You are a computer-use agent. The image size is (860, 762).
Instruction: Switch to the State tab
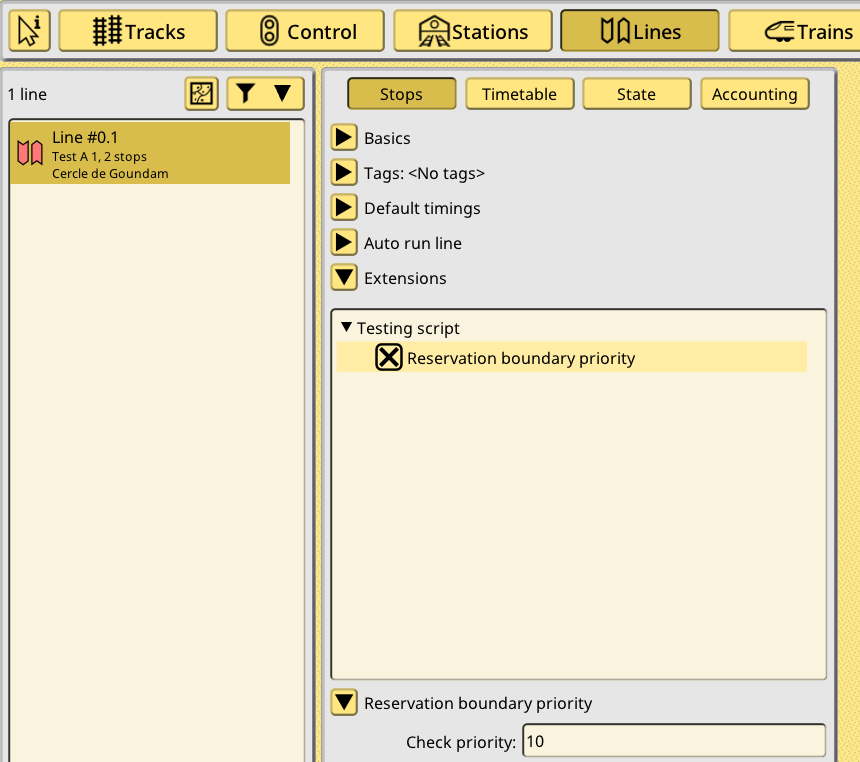[x=636, y=94]
